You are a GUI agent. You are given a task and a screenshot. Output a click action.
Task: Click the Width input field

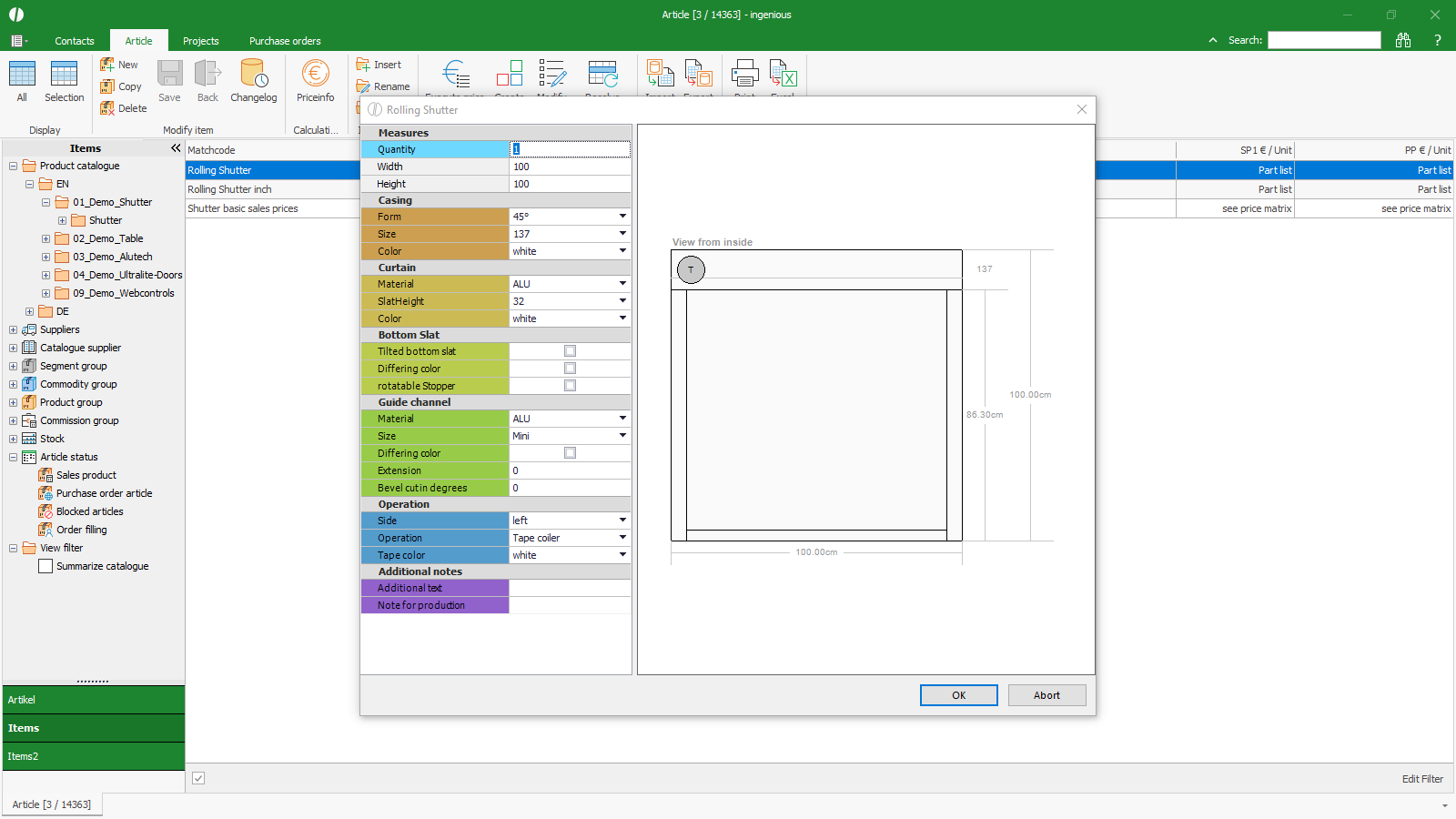pos(569,167)
